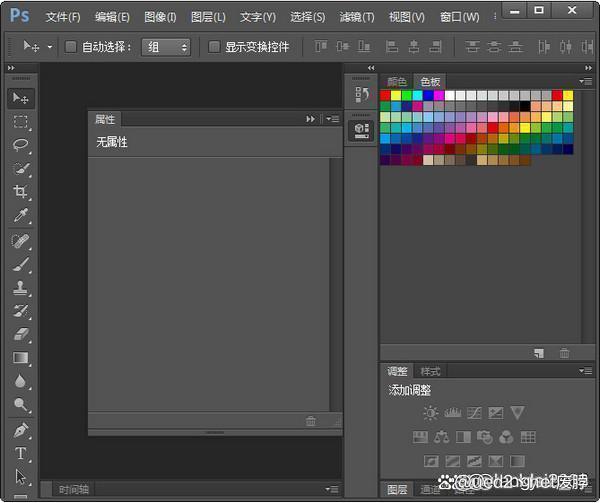Viewport: 600px width, 503px height.
Task: Click the swatches panel trash icon
Action: [x=564, y=352]
